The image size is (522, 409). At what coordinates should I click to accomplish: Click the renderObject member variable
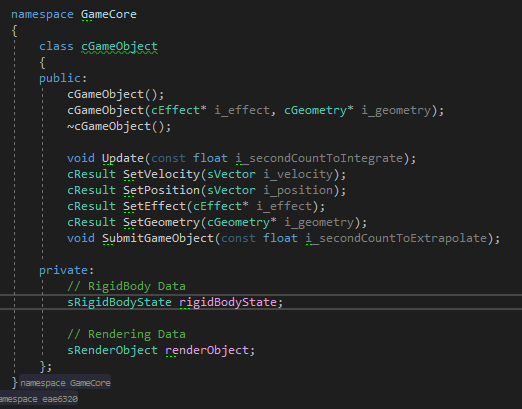tap(207, 350)
